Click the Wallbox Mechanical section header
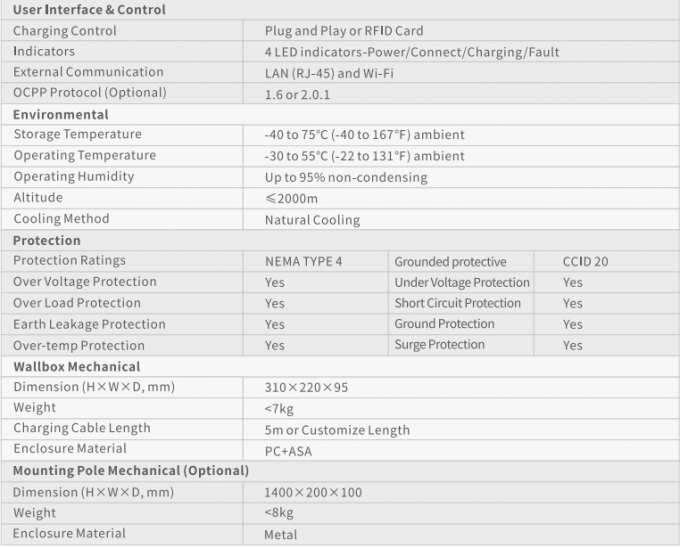The width and height of the screenshot is (680, 548). [x=77, y=367]
